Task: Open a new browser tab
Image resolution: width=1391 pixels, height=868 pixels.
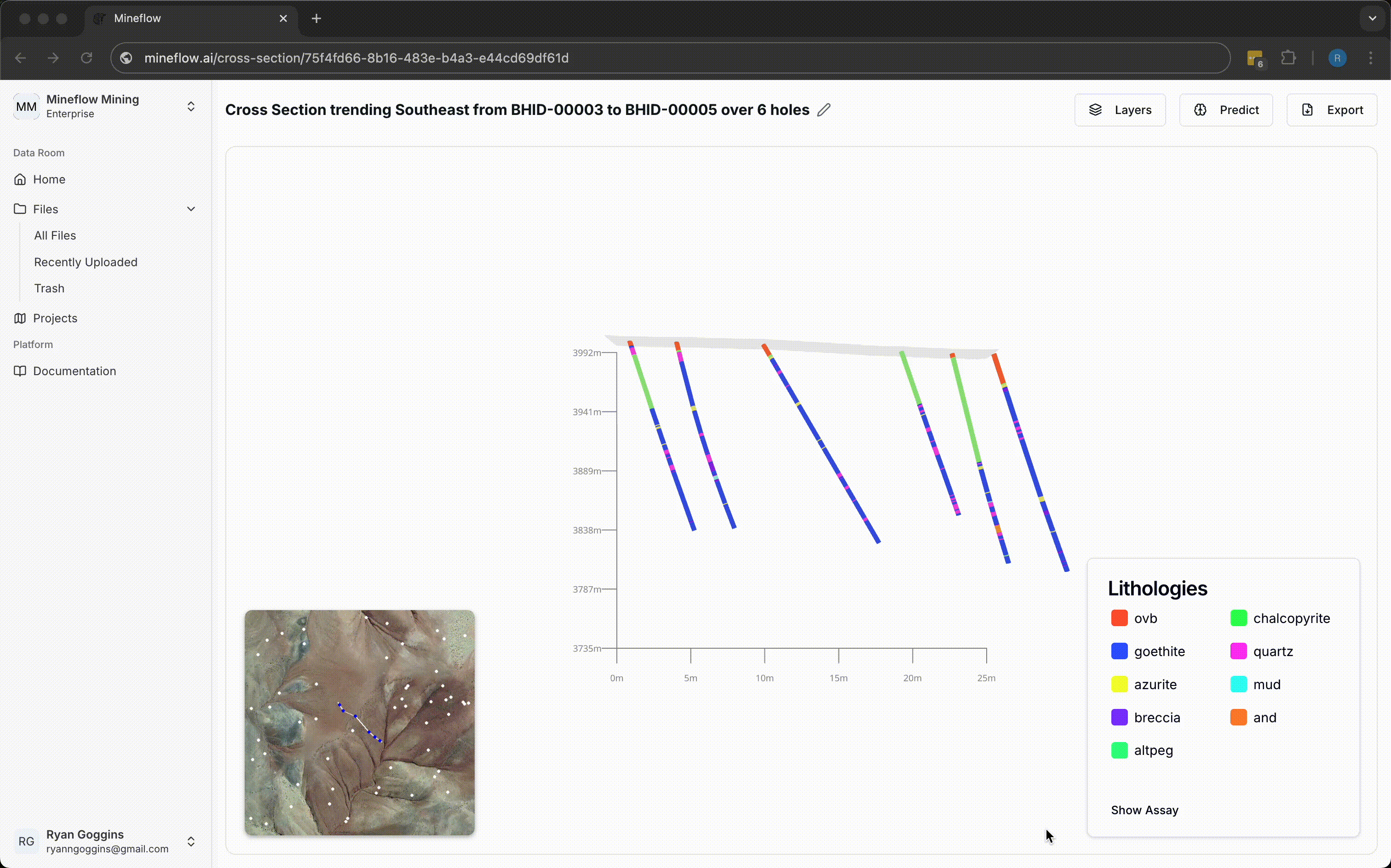Action: point(316,18)
